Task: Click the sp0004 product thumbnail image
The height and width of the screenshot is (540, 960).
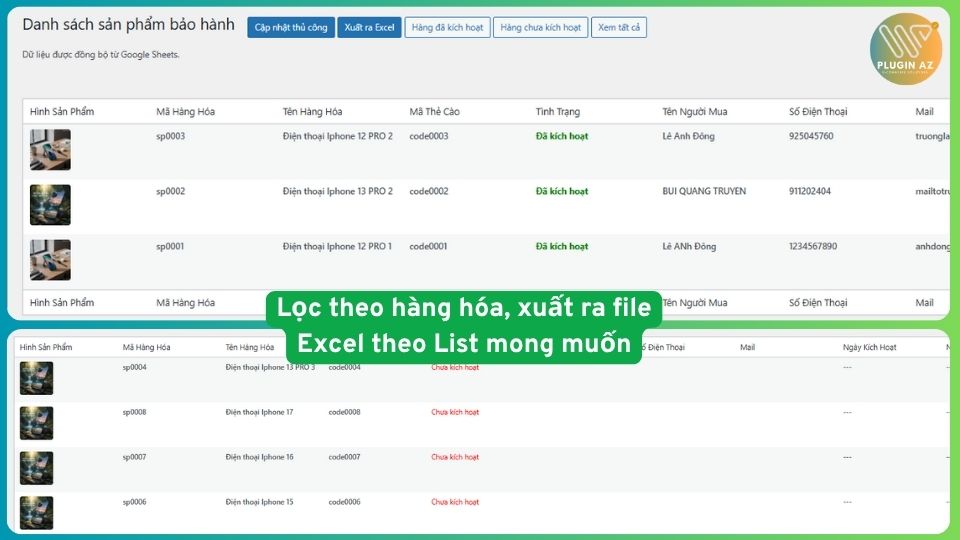Action: pos(37,379)
